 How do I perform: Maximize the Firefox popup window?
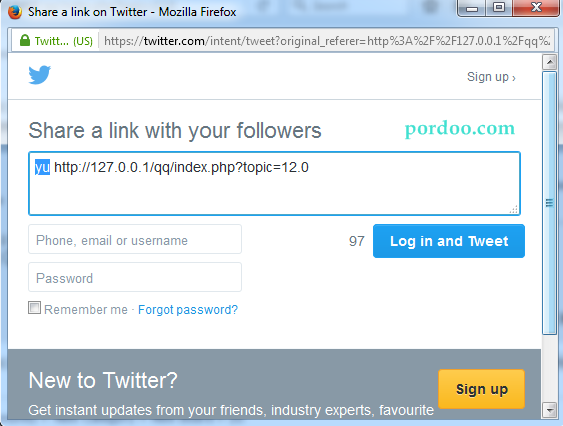click(499, 8)
